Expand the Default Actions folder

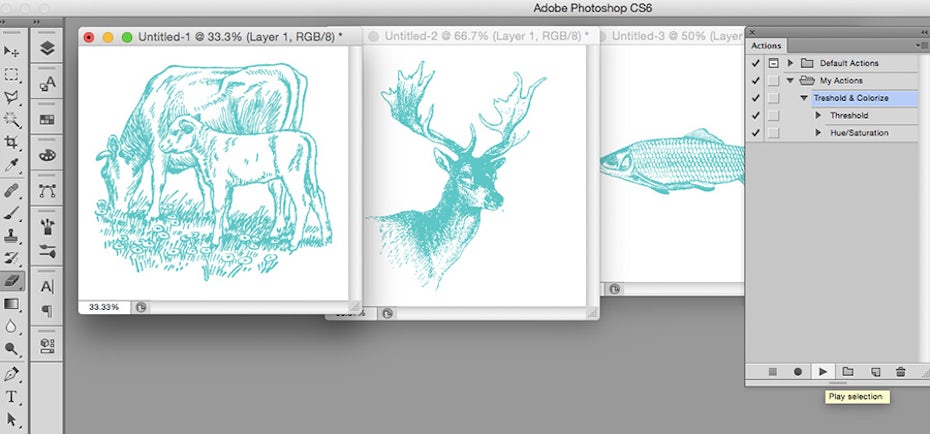click(791, 63)
